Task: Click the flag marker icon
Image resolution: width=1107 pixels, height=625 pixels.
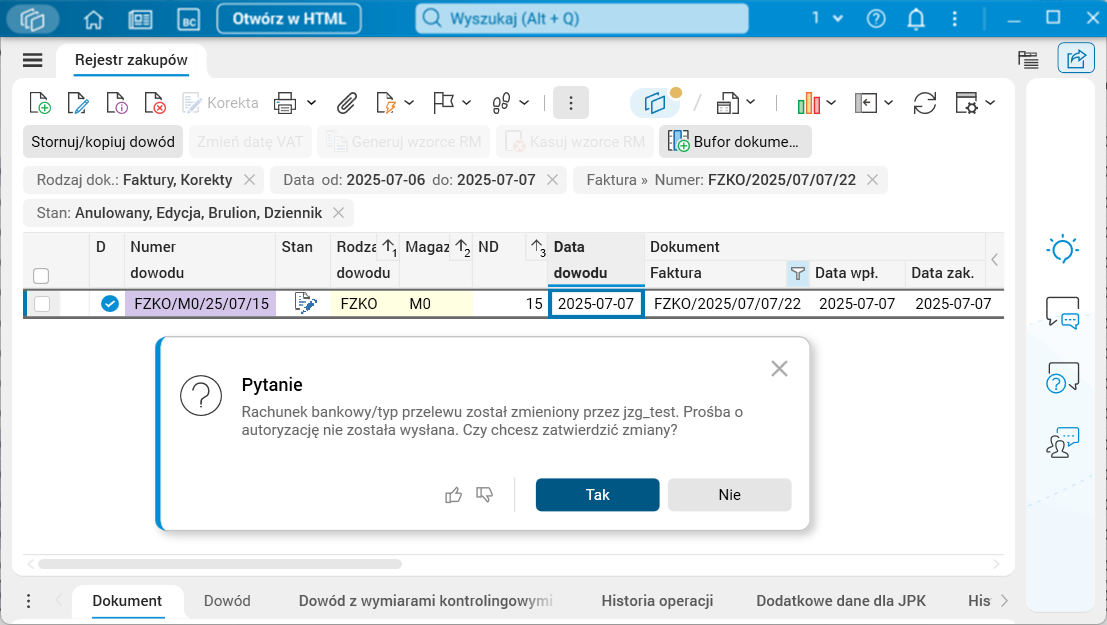Action: 443,103
